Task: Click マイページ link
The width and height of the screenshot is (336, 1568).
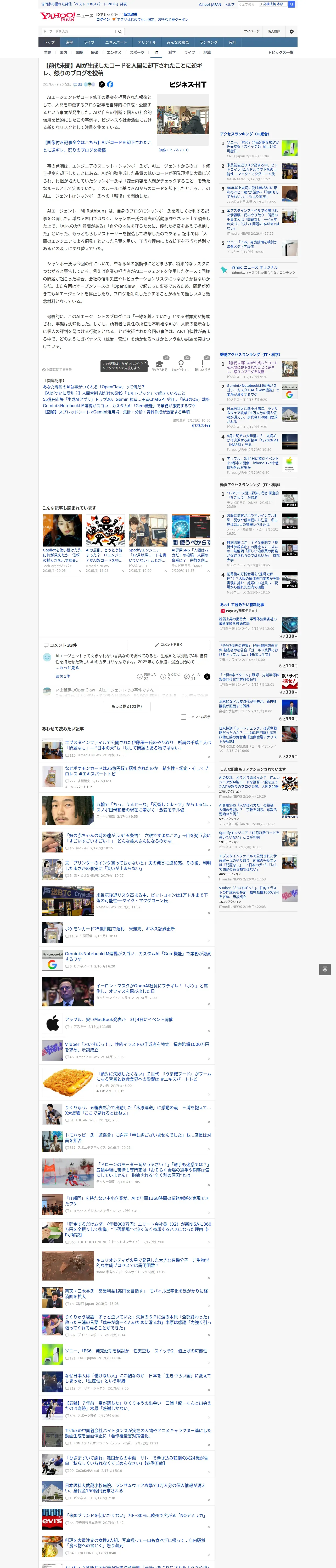Action: tap(251, 32)
